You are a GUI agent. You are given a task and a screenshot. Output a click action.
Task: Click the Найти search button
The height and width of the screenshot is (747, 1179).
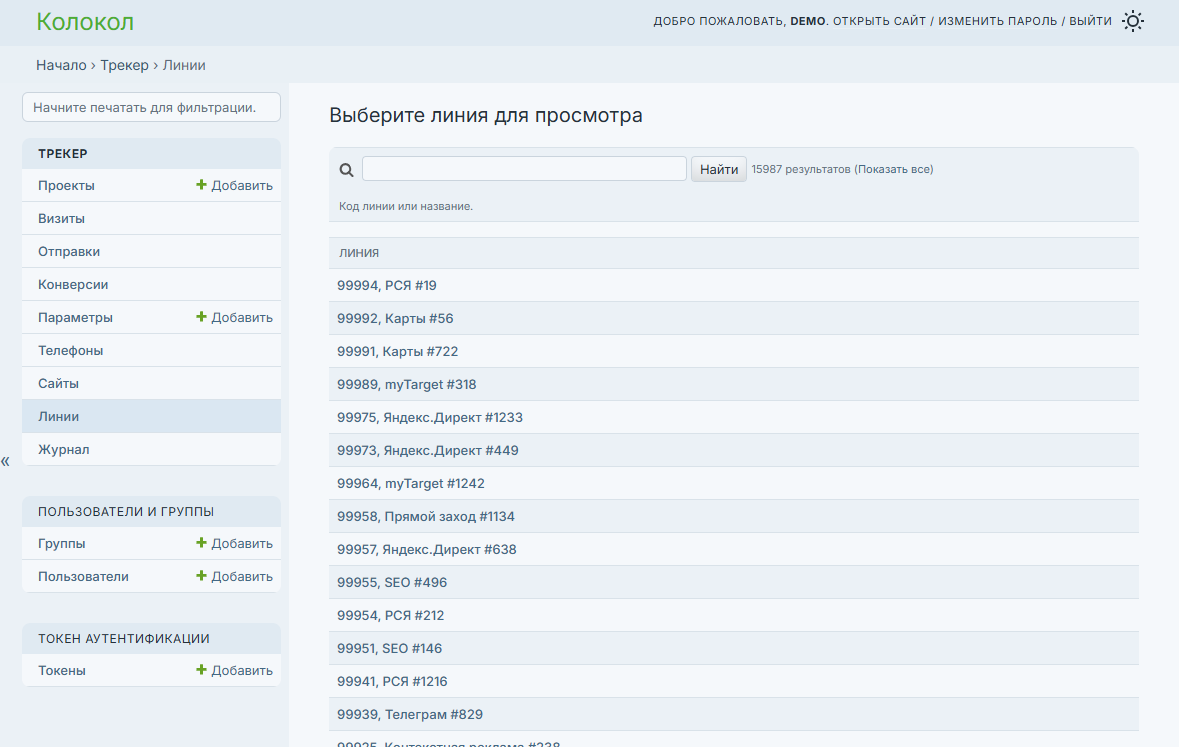click(719, 169)
